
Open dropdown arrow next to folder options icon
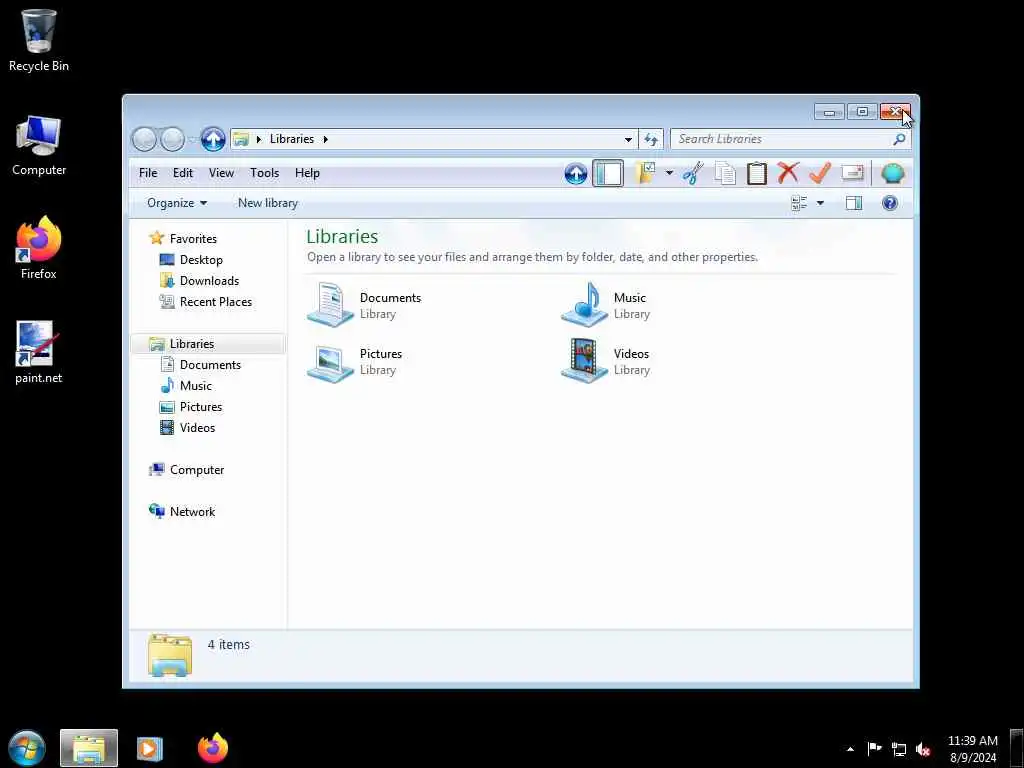669,173
